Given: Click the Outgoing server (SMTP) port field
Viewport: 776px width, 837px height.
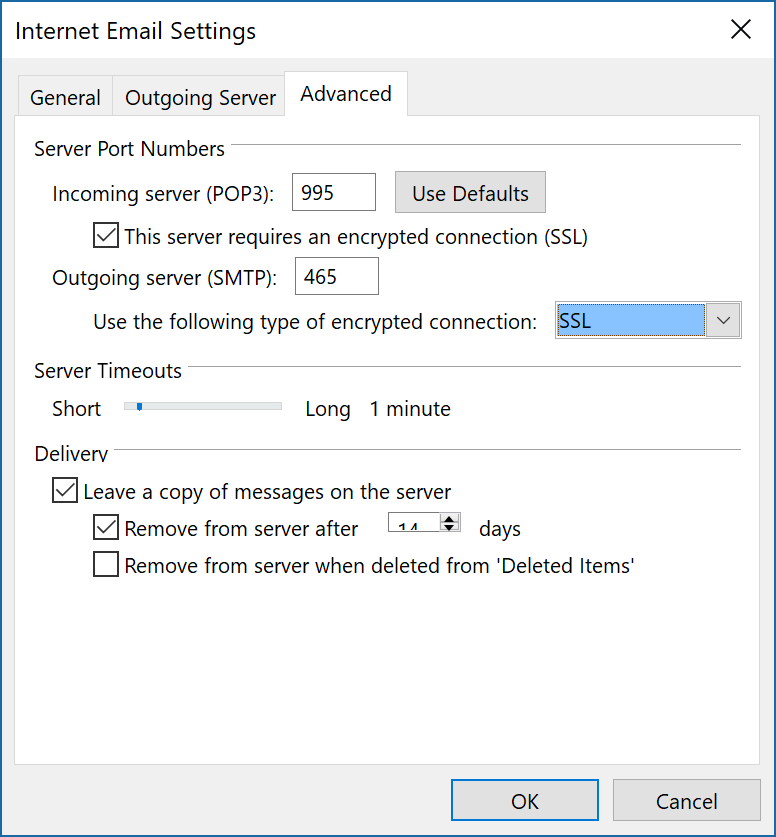Looking at the screenshot, I should pyautogui.click(x=336, y=277).
